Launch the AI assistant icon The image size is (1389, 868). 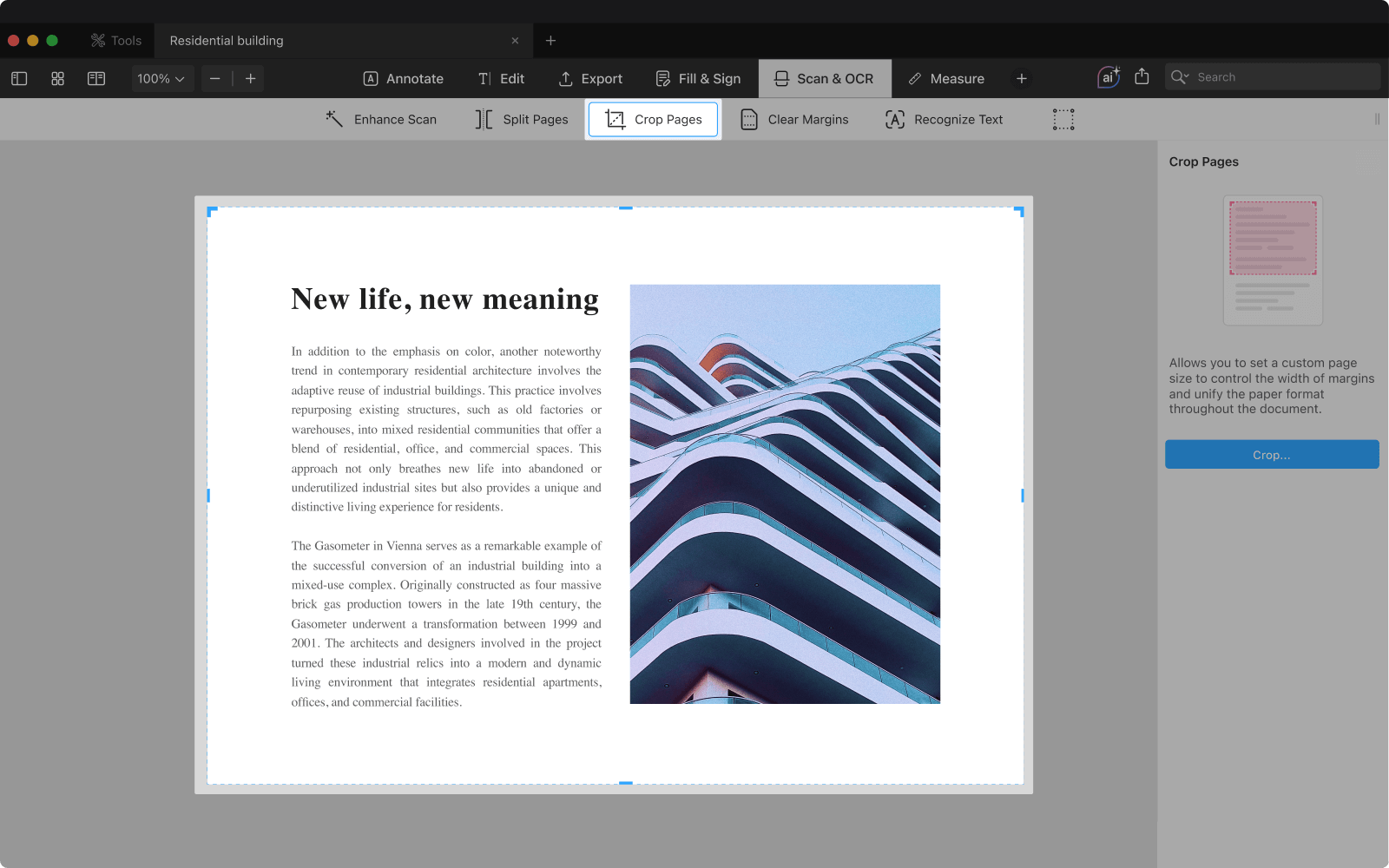pos(1108,77)
